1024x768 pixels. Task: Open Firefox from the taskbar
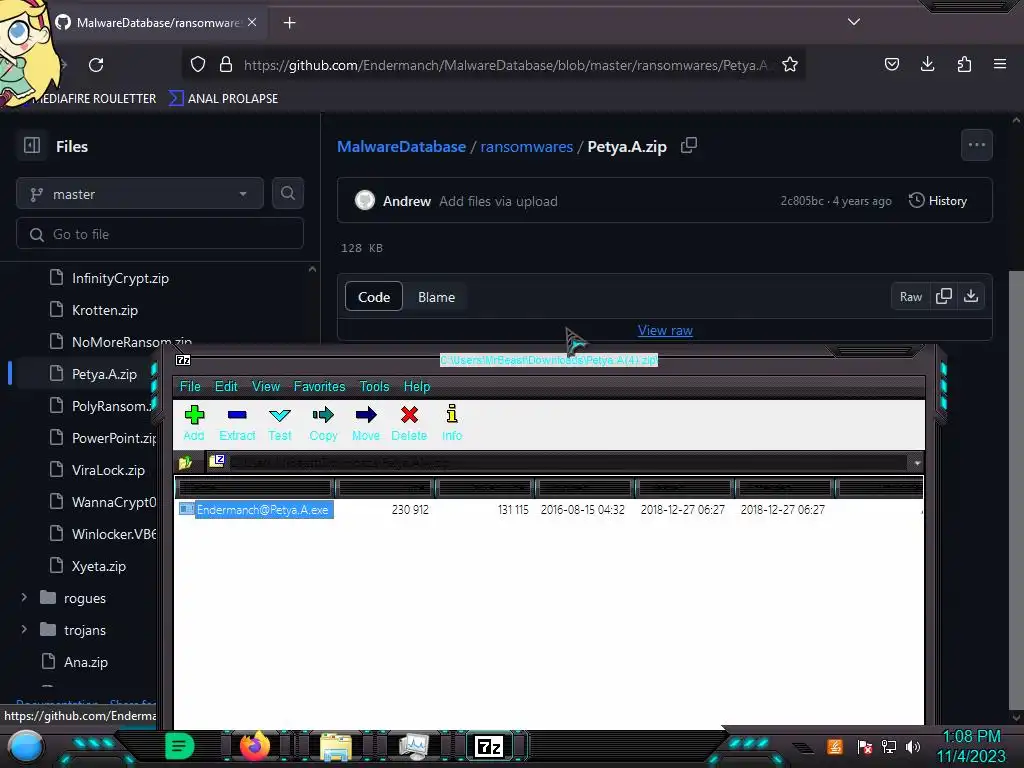pyautogui.click(x=255, y=745)
